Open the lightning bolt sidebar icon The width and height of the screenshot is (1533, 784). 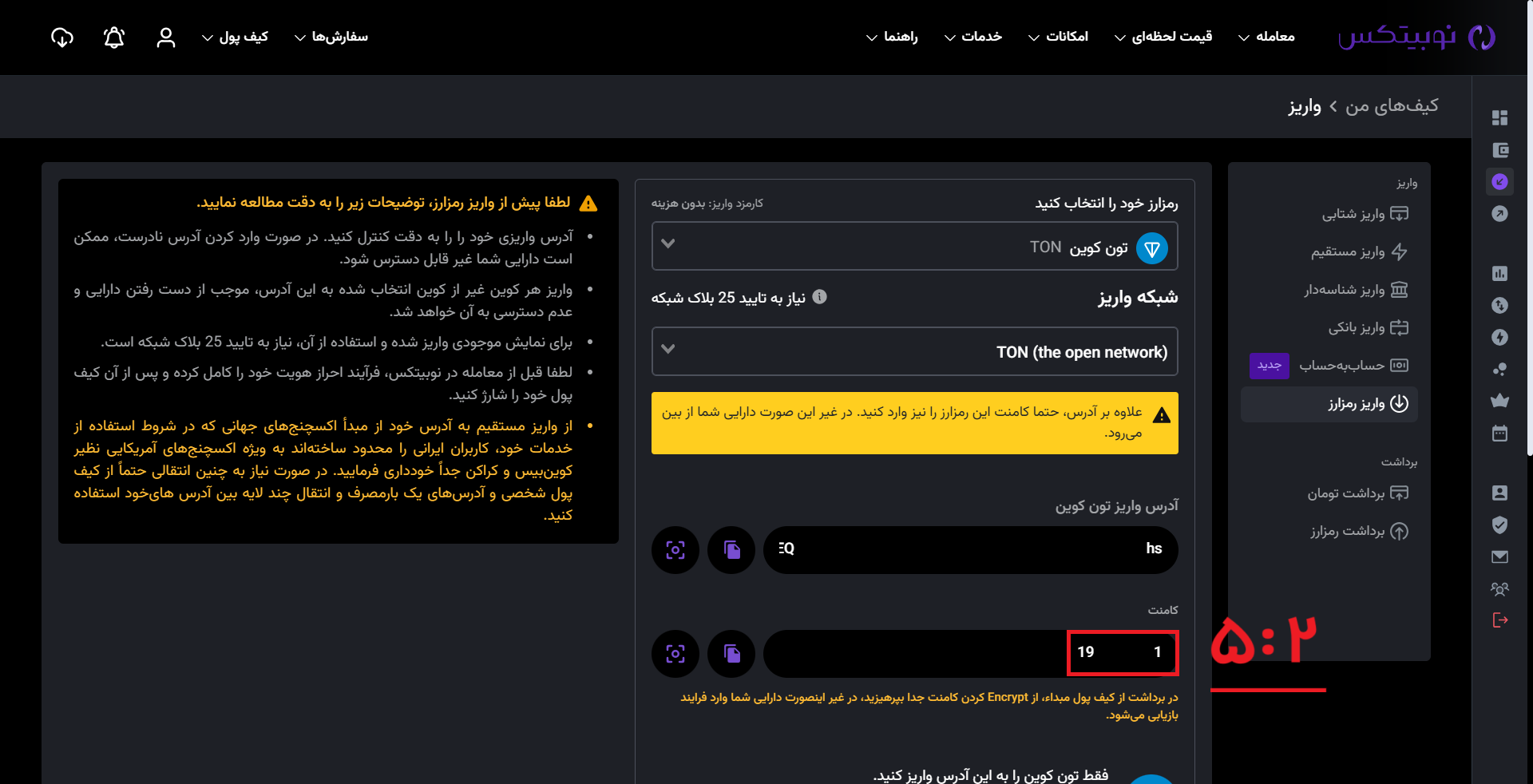(x=1499, y=337)
